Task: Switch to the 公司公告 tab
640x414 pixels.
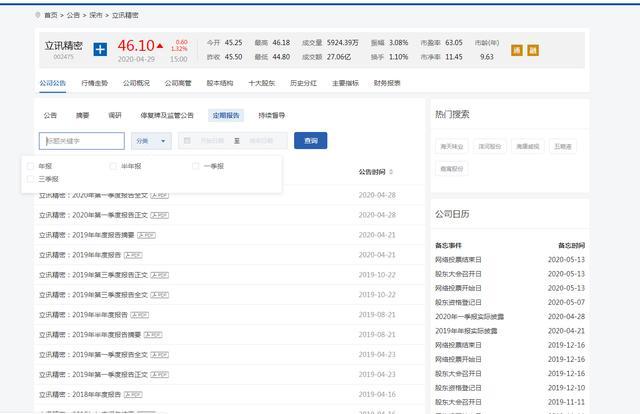Action: tap(53, 83)
